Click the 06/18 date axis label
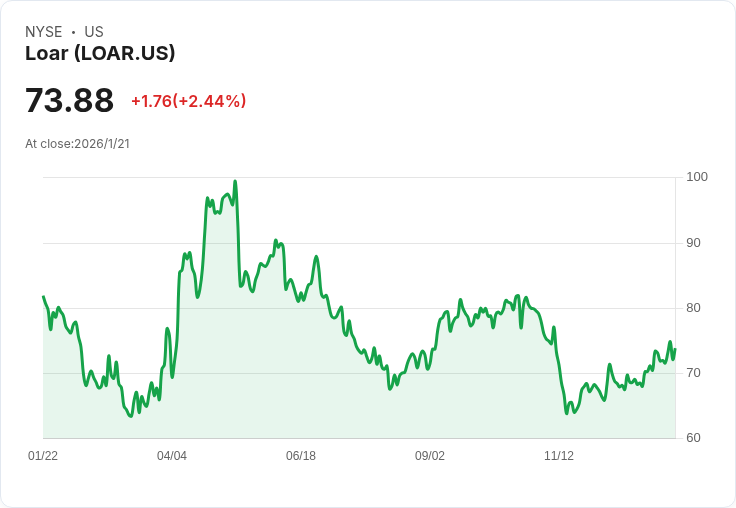This screenshot has width=736, height=508. tap(301, 456)
